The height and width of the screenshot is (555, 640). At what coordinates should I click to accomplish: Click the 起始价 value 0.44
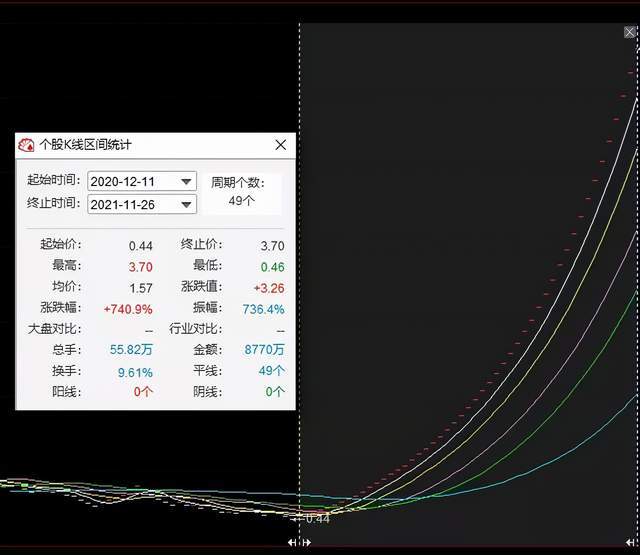coord(140,246)
